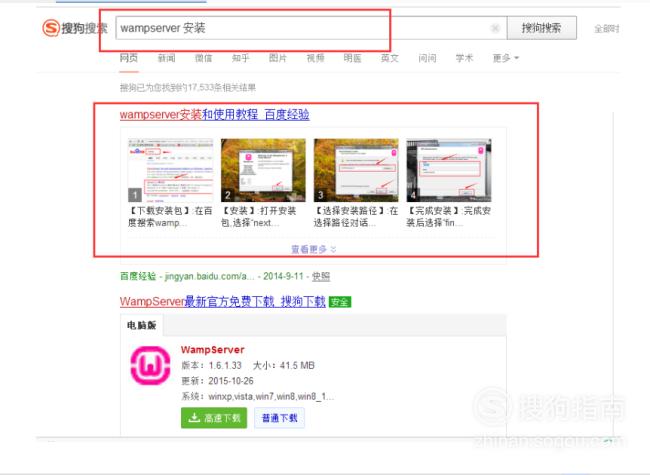Image resolution: width=650 pixels, height=475 pixels.
Task: Switch to the 视频 tab
Action: coord(315,58)
